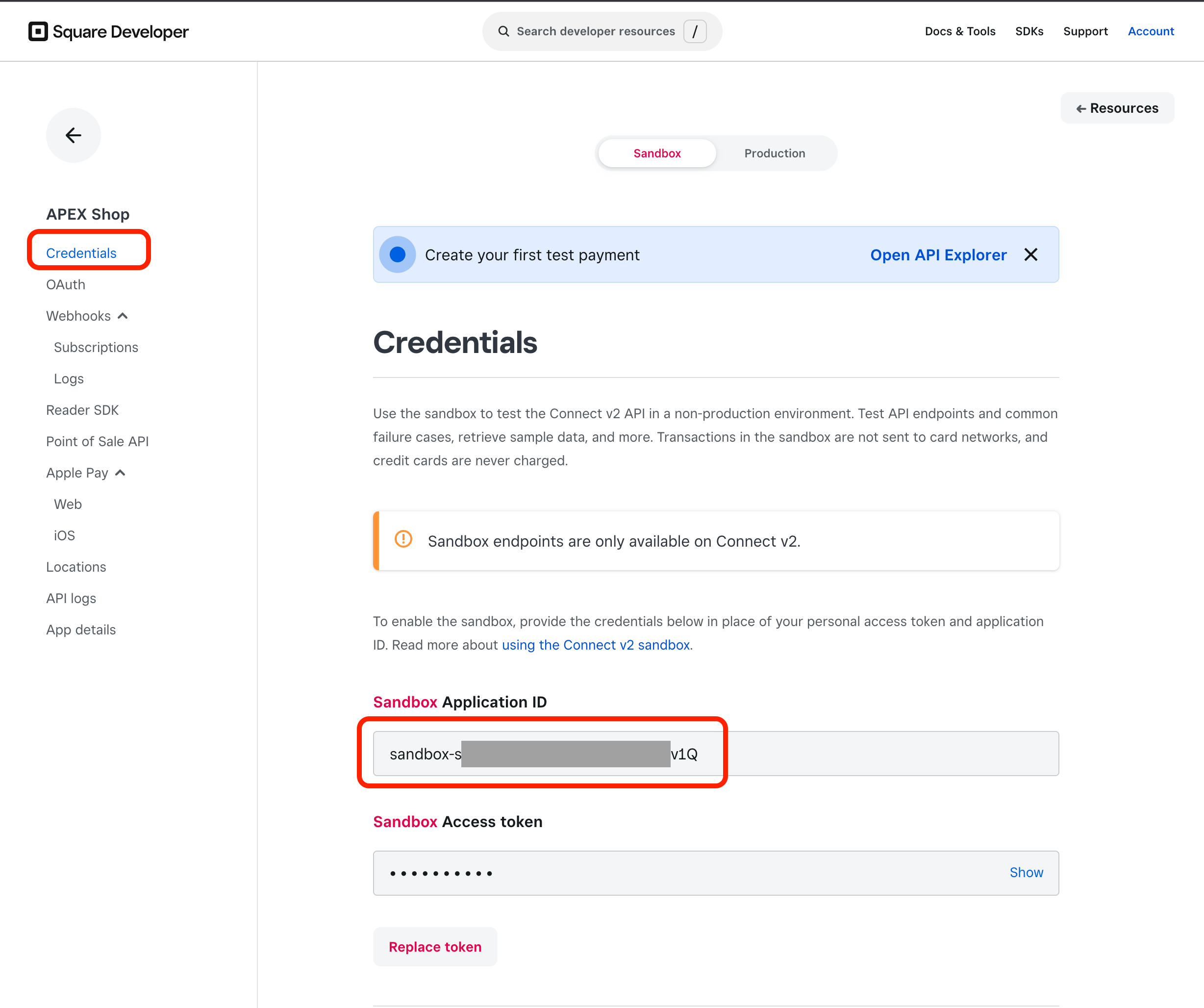
Task: Open OAuth in the sidebar
Action: (65, 285)
